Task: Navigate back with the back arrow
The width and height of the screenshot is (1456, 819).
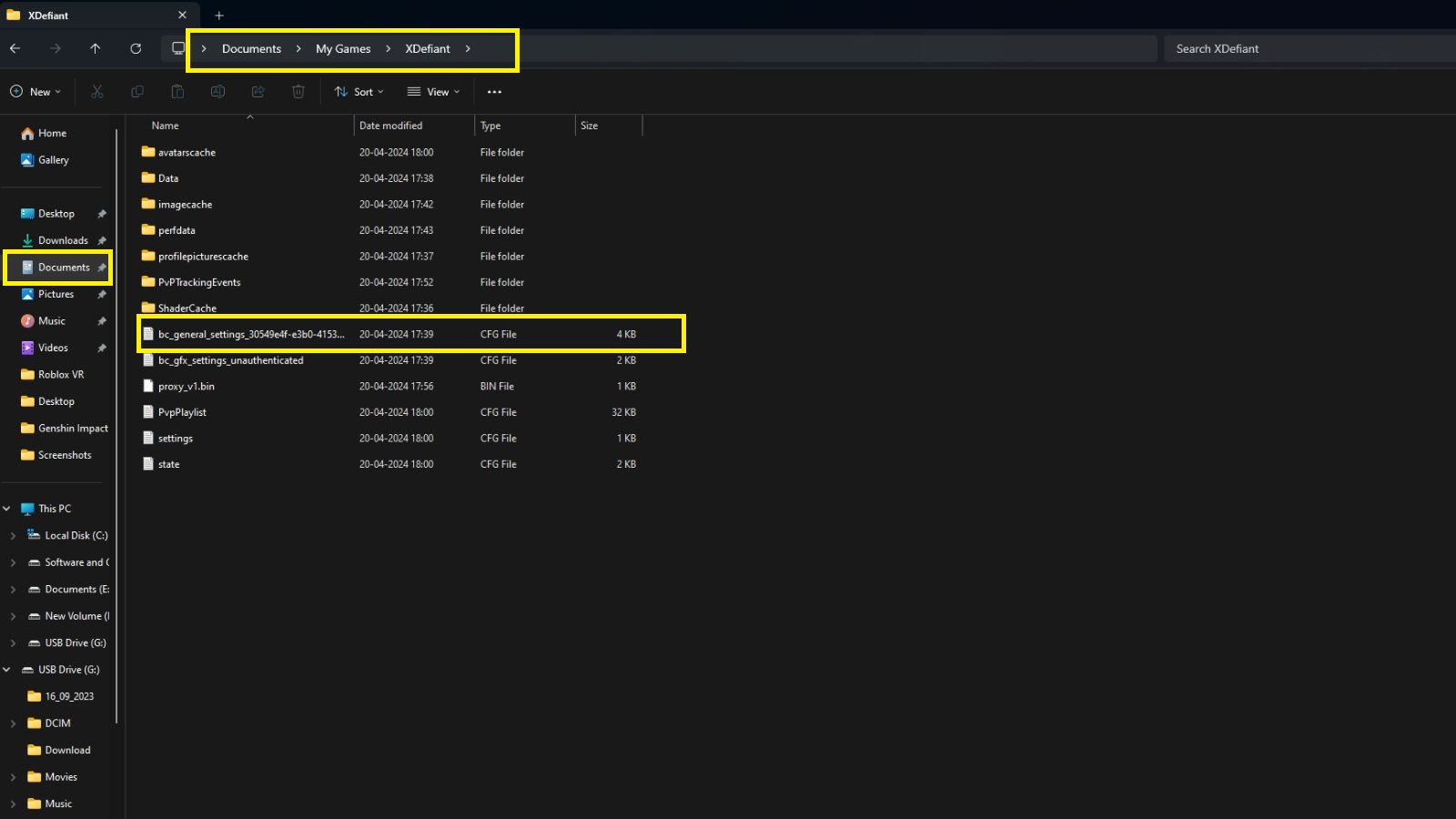Action: pyautogui.click(x=15, y=49)
